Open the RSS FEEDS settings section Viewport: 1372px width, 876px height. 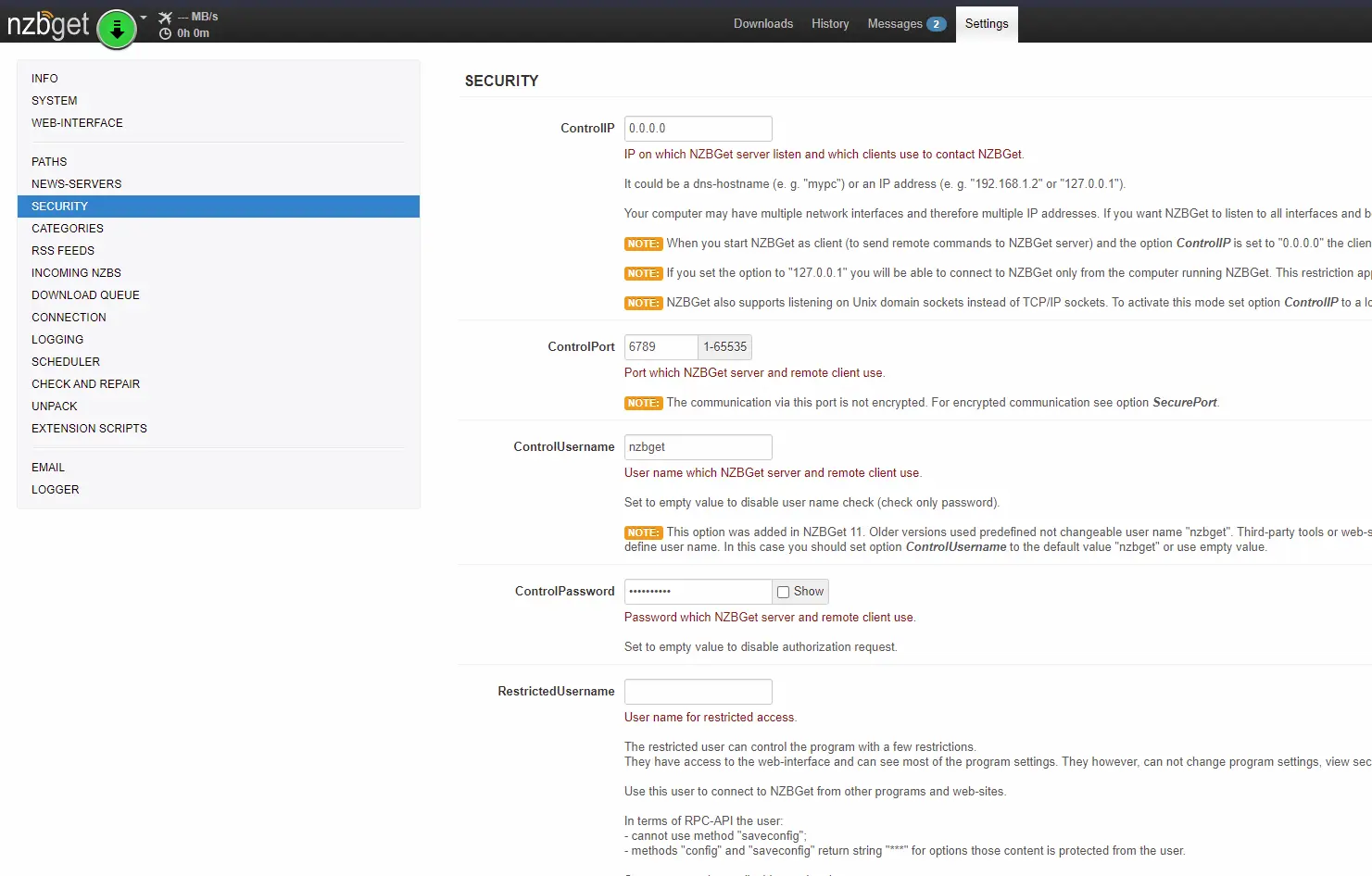(x=63, y=251)
